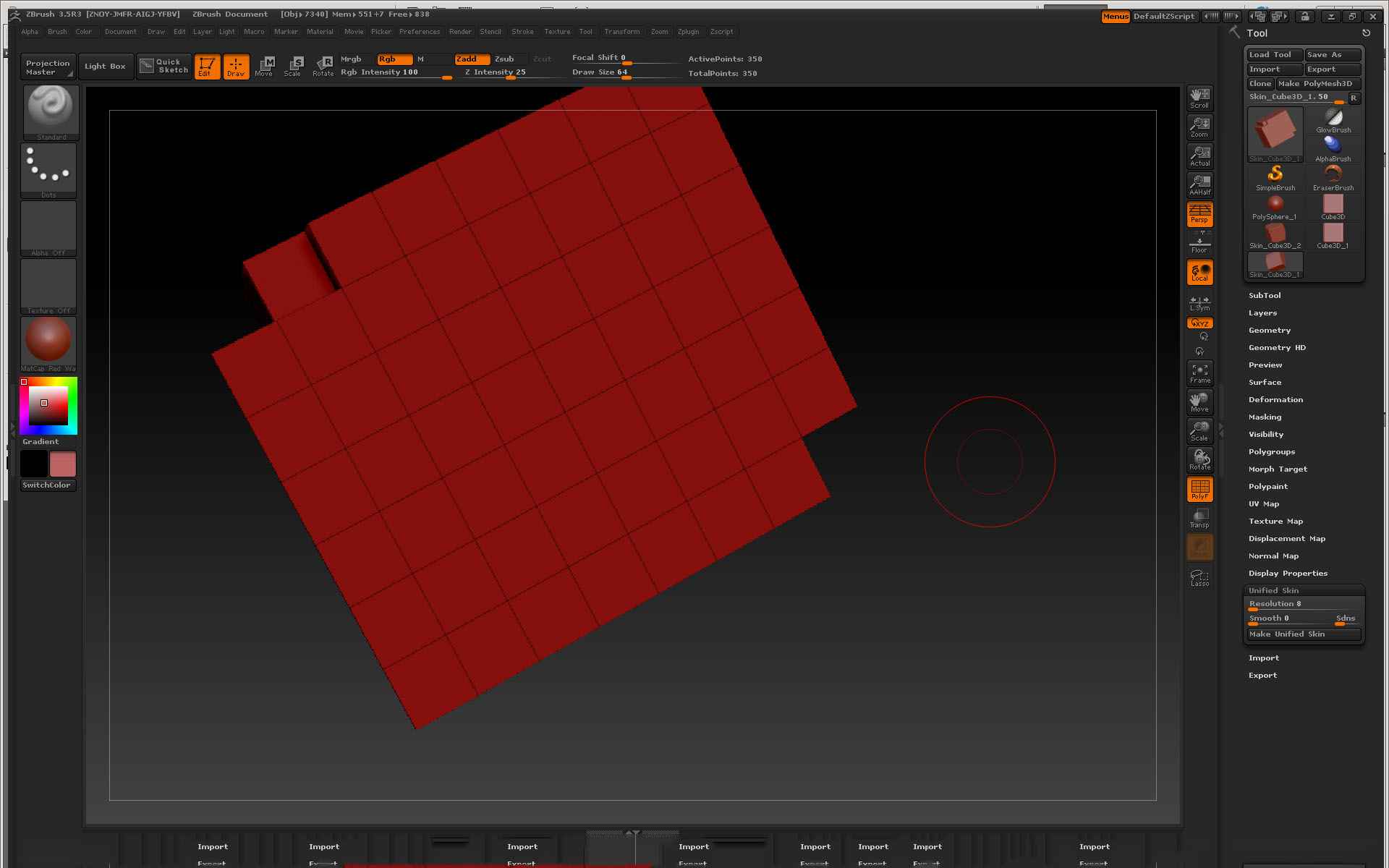Click the Scale icon in top toolbar
Viewport: 1389px width, 868px height.
pos(292,66)
